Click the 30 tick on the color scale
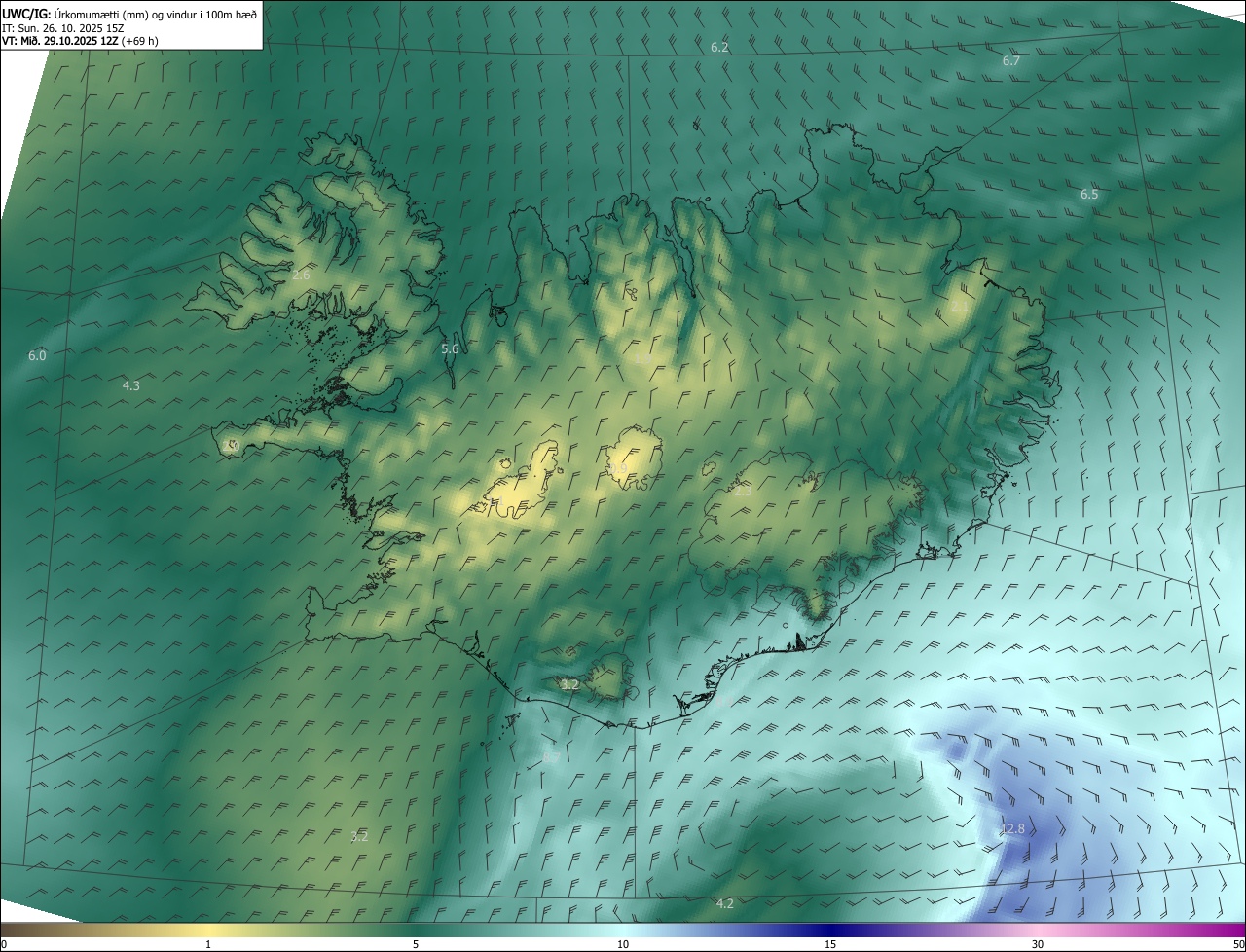1246x952 pixels. point(1038,944)
